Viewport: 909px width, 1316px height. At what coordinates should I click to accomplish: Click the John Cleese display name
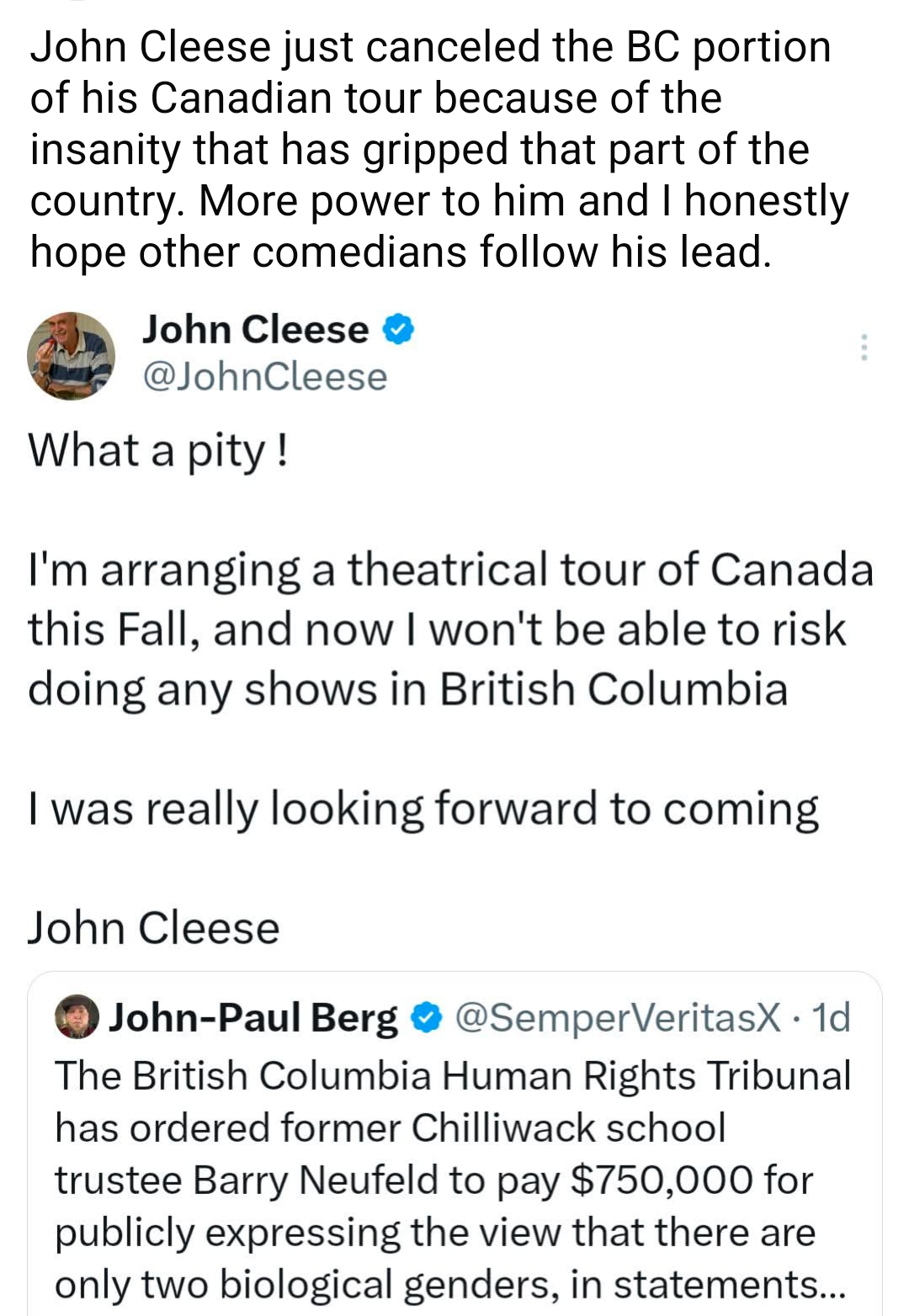tap(252, 330)
